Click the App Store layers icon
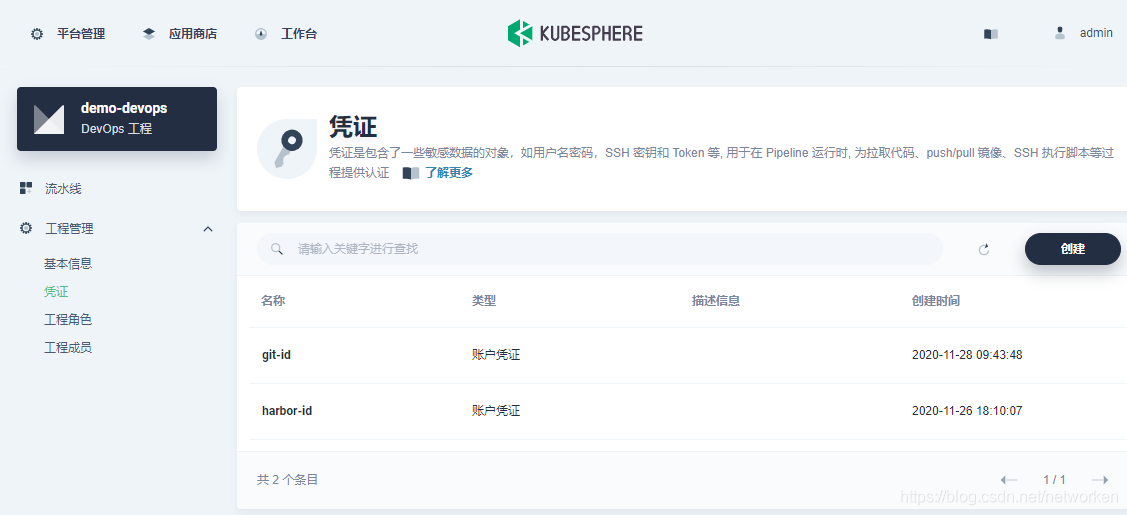 149,33
